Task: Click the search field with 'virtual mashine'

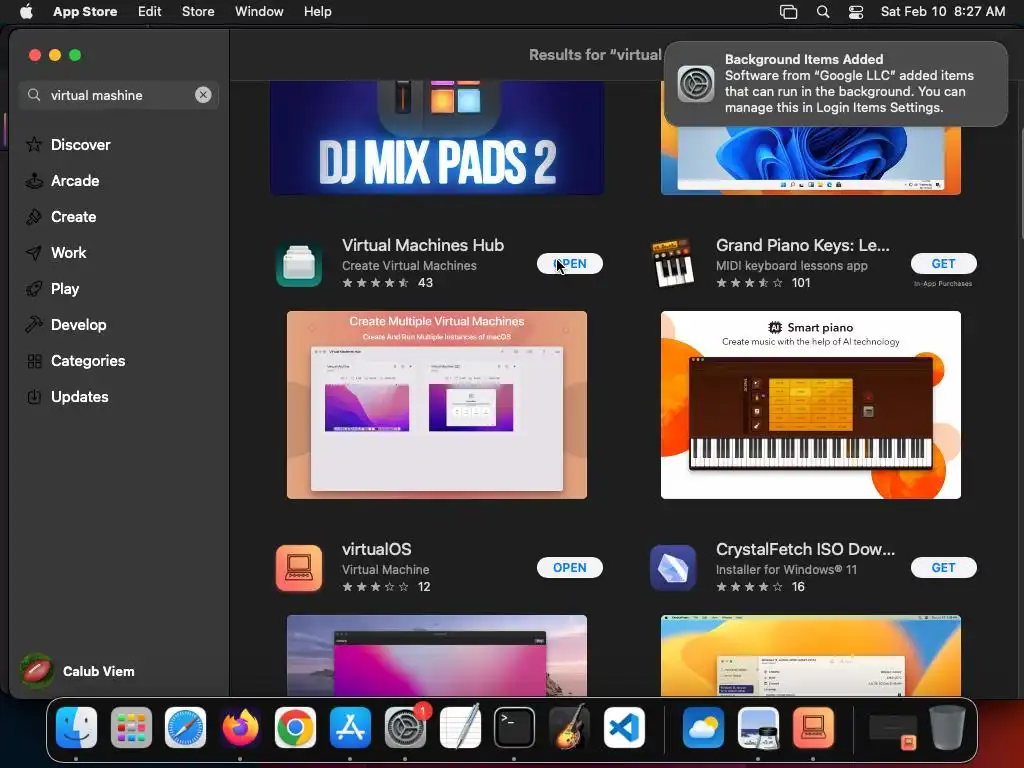Action: [x=119, y=95]
